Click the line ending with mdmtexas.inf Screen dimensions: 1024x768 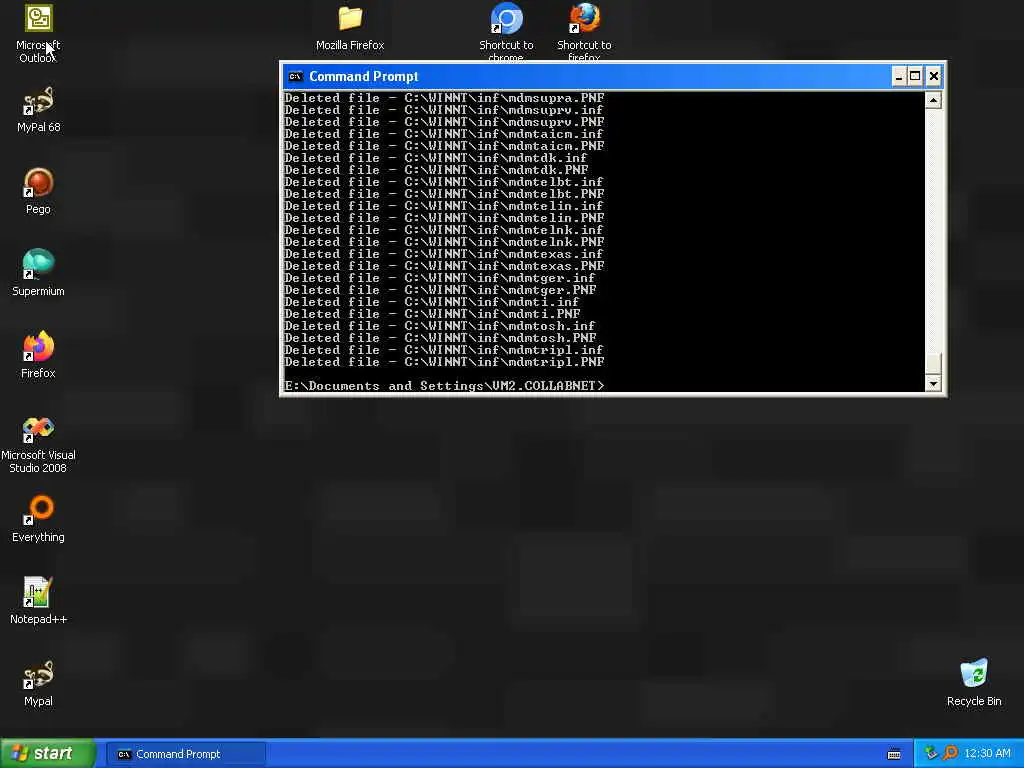445,254
